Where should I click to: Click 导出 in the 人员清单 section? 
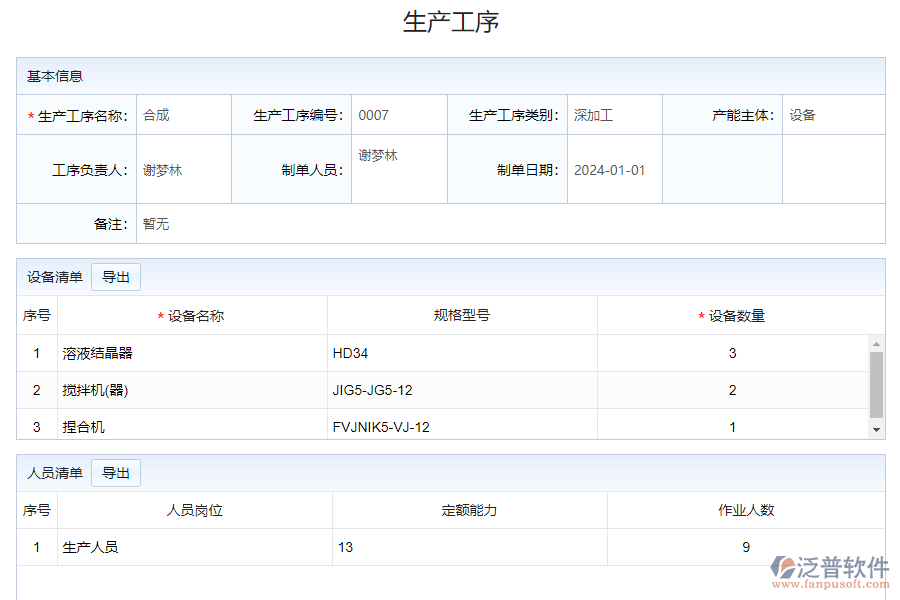[x=115, y=472]
